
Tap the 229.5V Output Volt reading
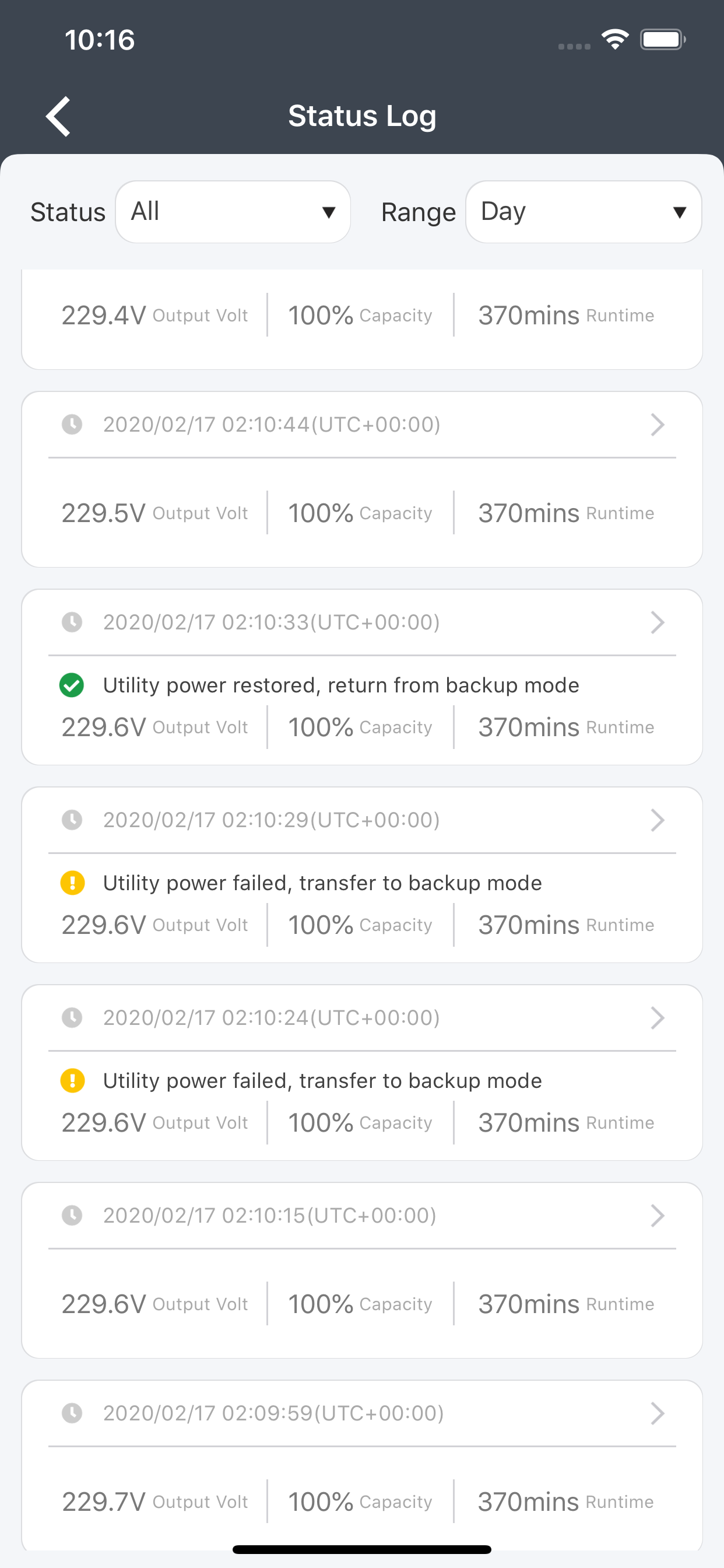point(154,513)
